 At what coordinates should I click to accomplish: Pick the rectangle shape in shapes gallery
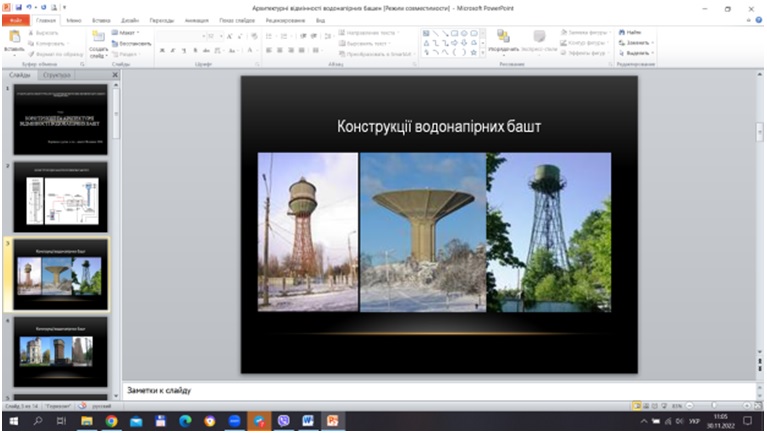[x=455, y=33]
